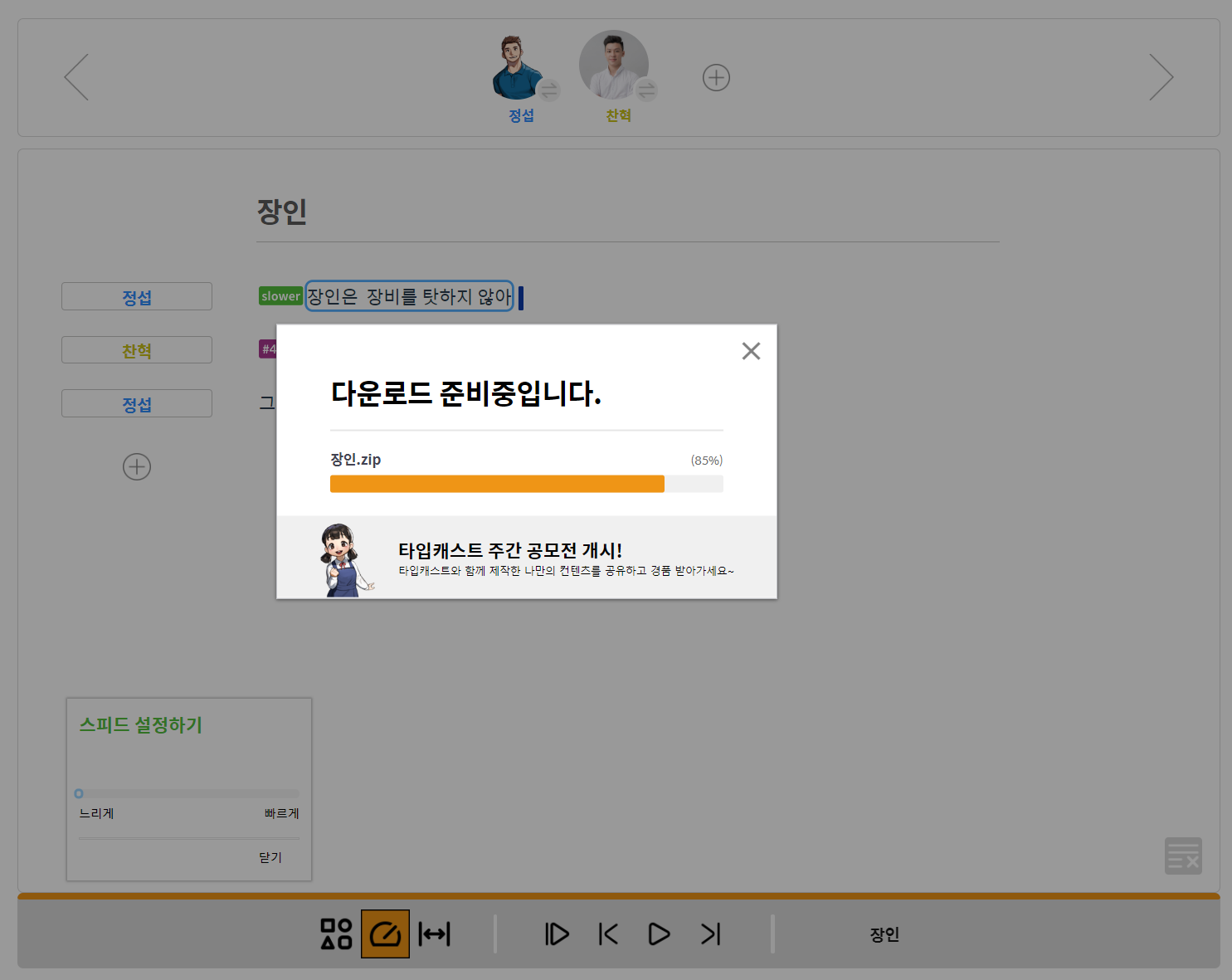The height and width of the screenshot is (980, 1232).
Task: Add a new dialogue line with plus icon
Action: click(x=137, y=466)
